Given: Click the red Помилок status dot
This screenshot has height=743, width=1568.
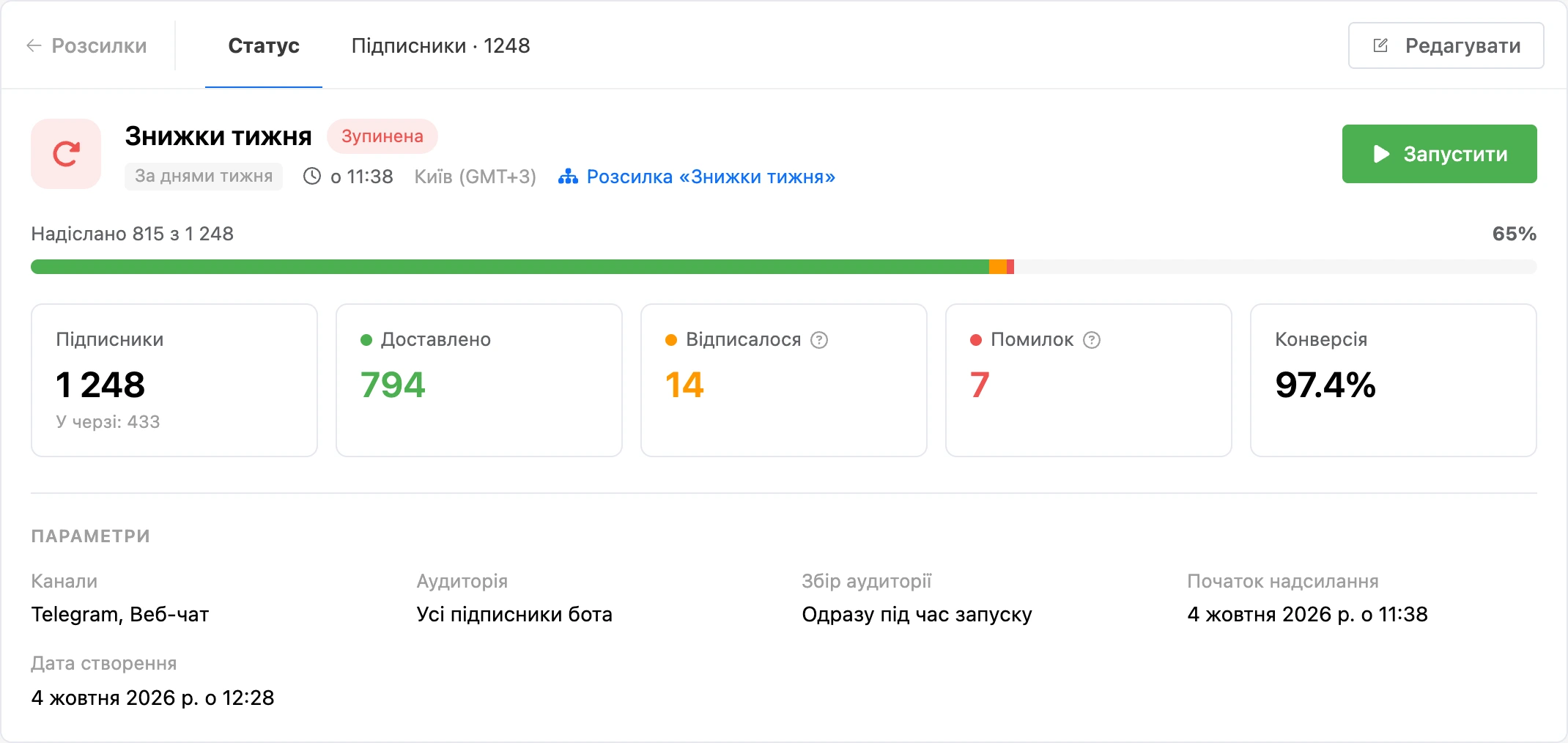Looking at the screenshot, I should tap(976, 340).
